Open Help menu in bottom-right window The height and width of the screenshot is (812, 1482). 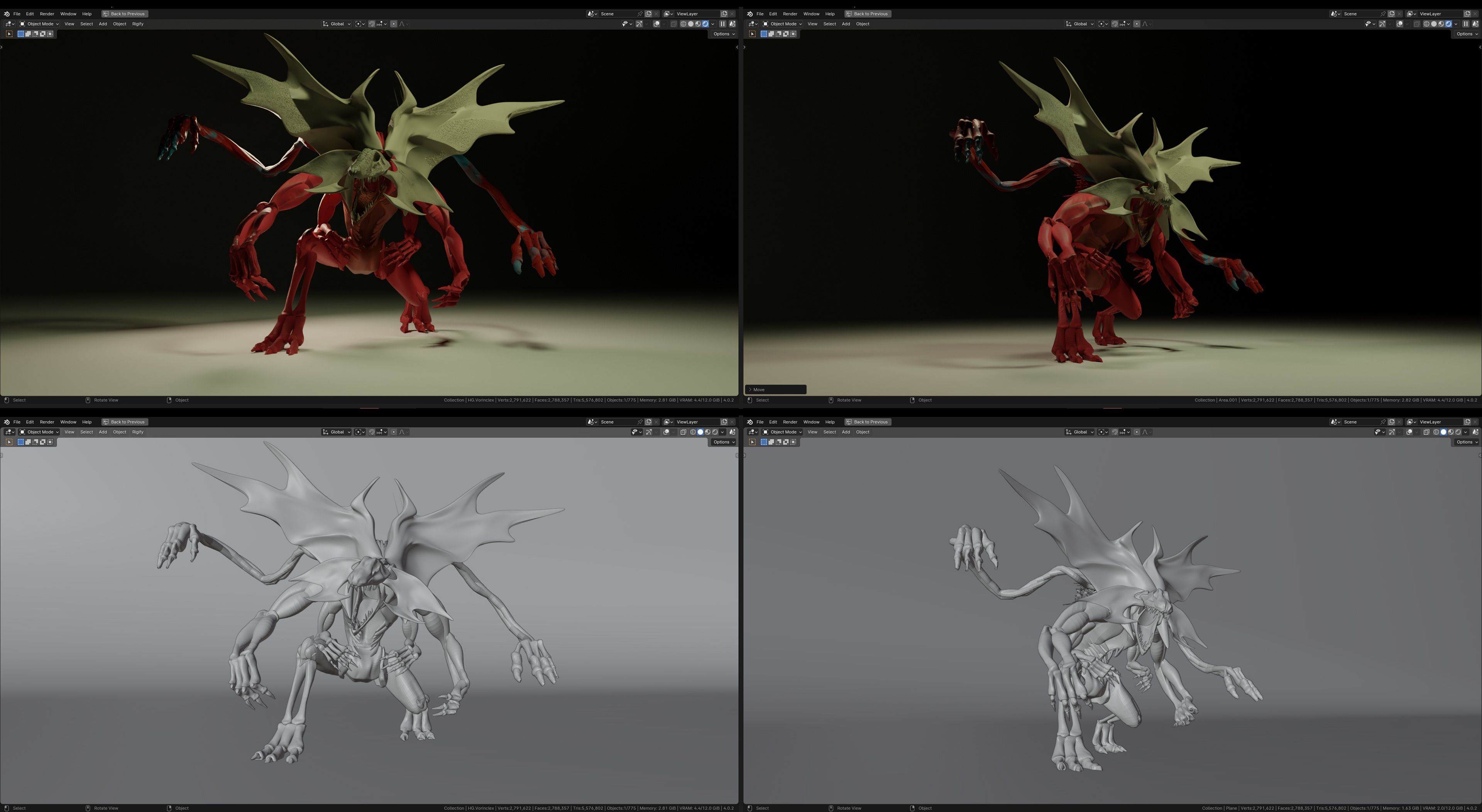click(x=830, y=422)
